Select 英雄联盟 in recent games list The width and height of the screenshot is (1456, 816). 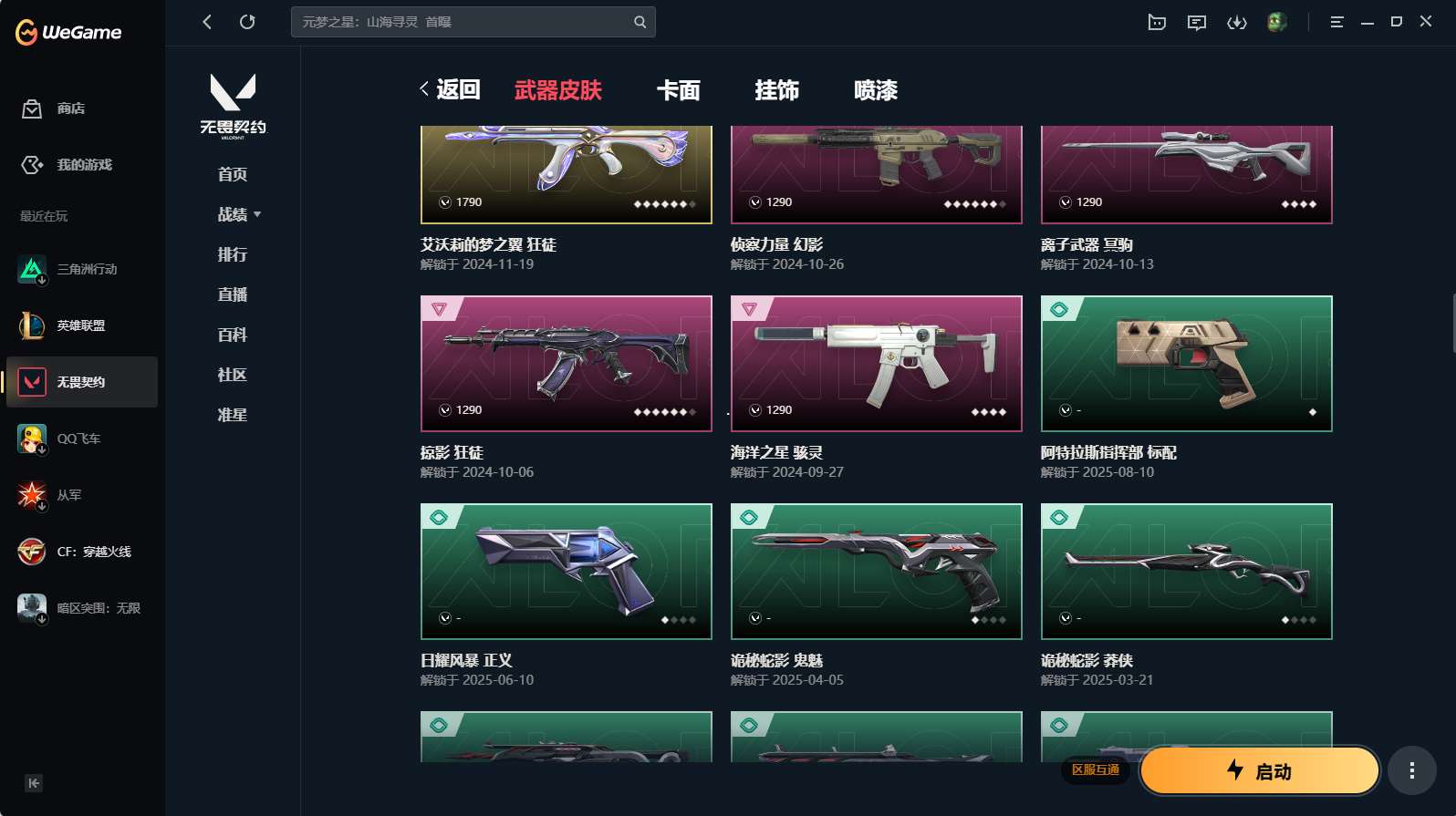point(79,325)
